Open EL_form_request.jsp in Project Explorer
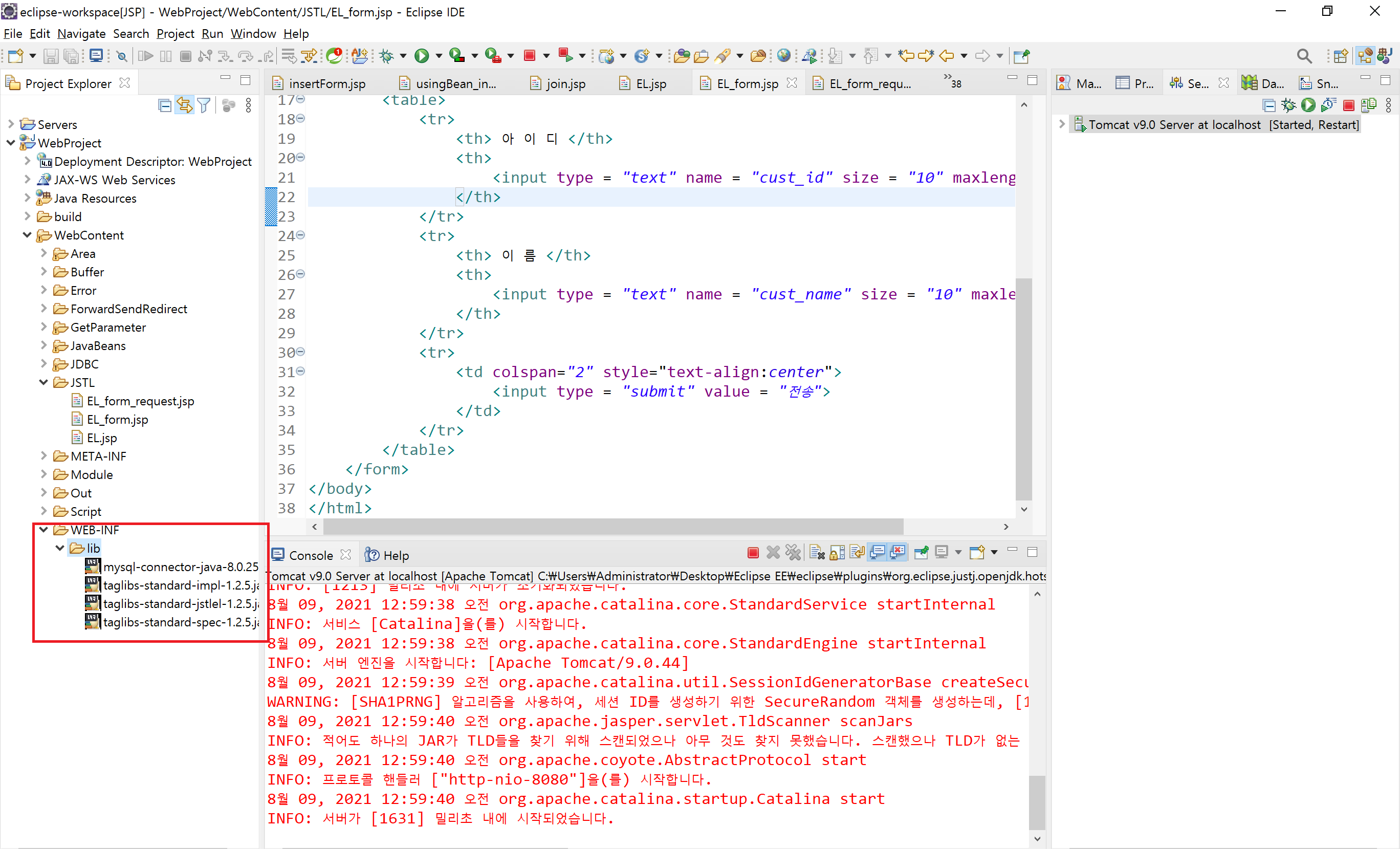 (140, 401)
